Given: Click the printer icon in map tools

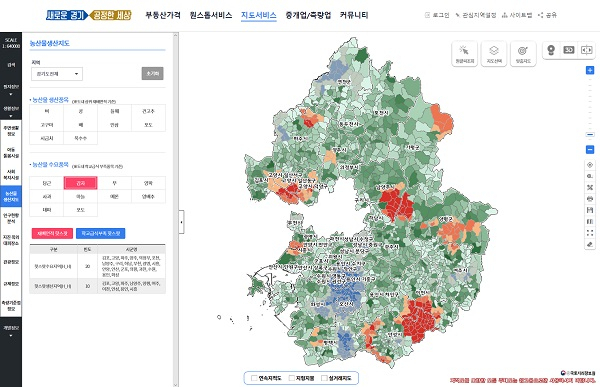Looking at the screenshot, I should [x=590, y=199].
